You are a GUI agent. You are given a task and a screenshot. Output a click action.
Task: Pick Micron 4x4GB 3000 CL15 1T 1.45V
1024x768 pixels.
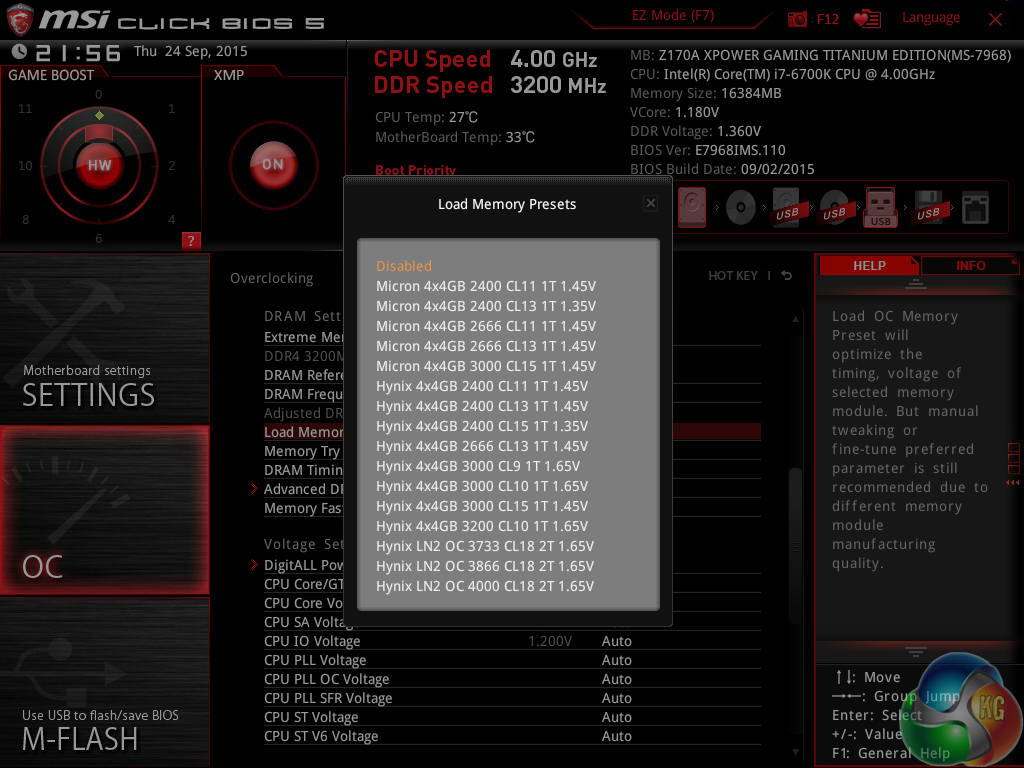pyautogui.click(x=486, y=366)
